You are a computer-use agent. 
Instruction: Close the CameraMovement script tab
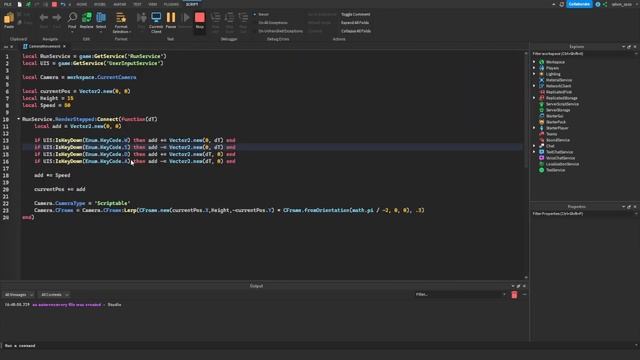pyautogui.click(x=64, y=47)
